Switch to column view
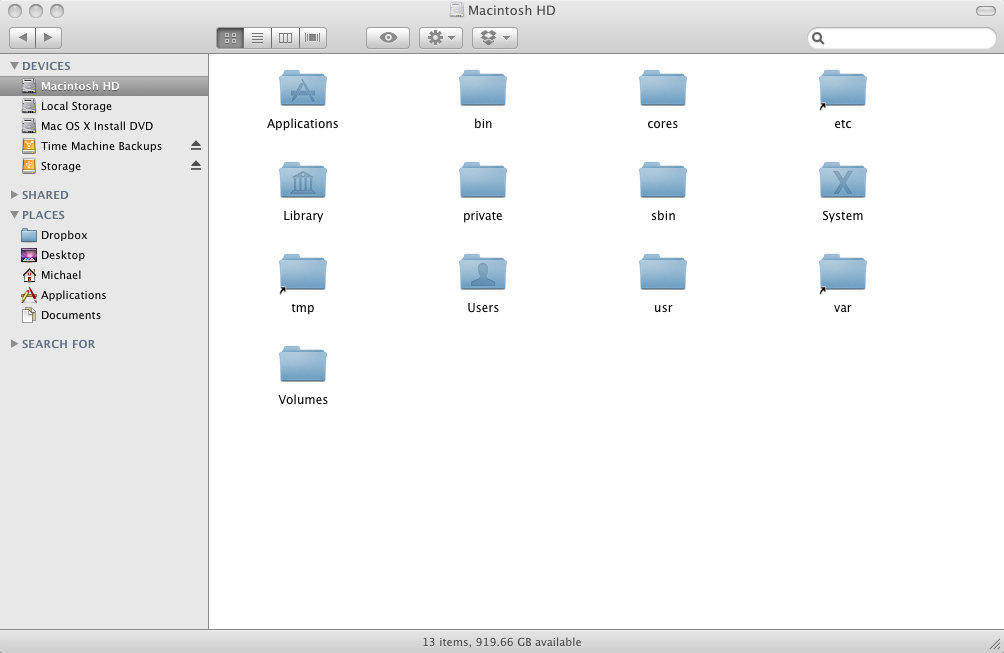 285,37
